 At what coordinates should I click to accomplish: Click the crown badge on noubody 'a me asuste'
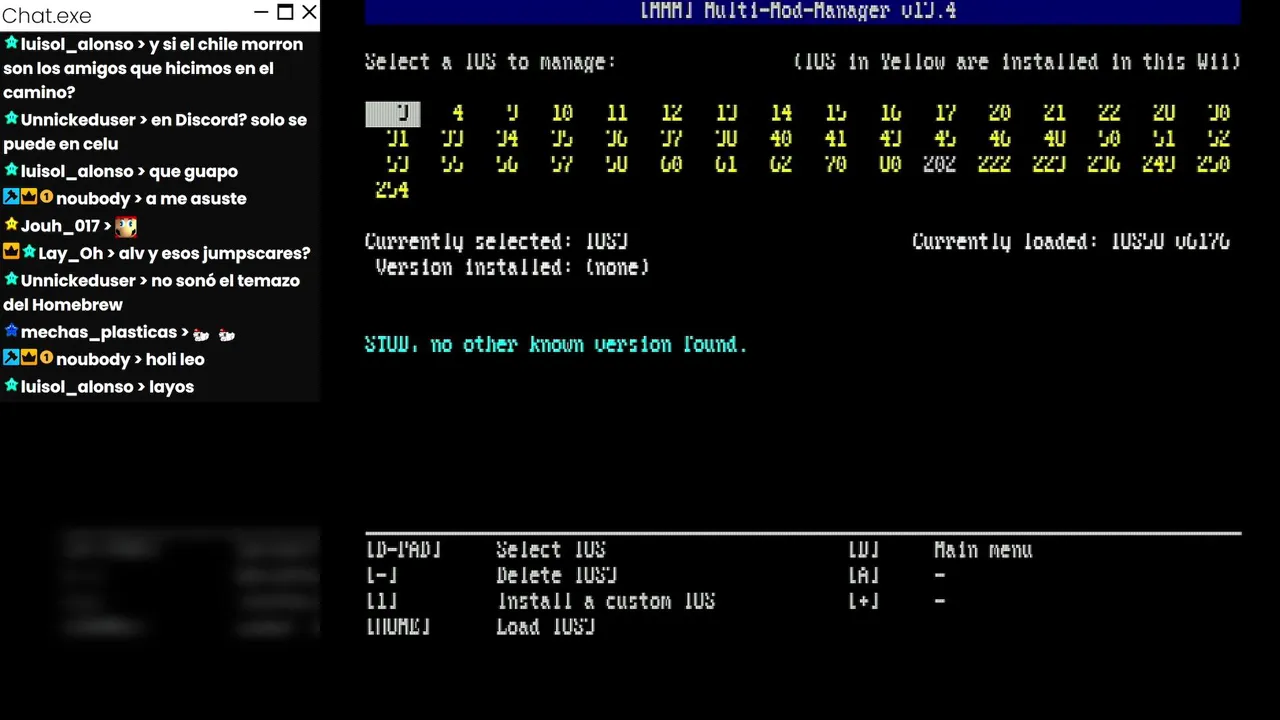[29, 197]
